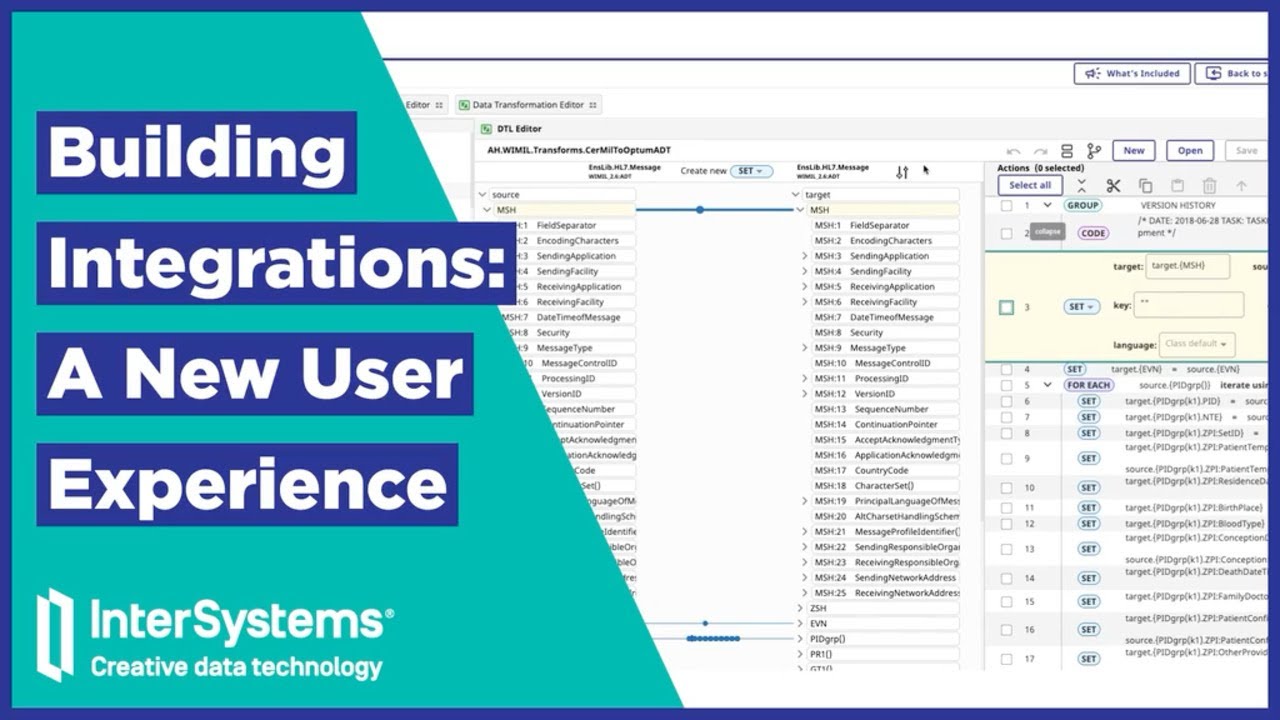
Task: Delete selected actions trash icon
Action: click(1210, 186)
